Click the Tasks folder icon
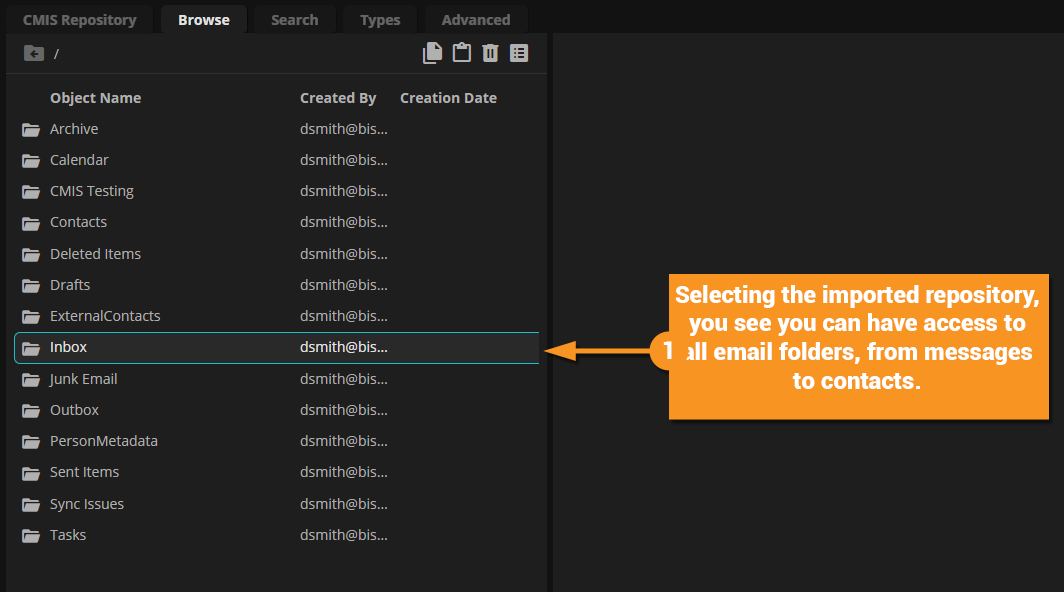The image size is (1064, 592). coord(31,535)
